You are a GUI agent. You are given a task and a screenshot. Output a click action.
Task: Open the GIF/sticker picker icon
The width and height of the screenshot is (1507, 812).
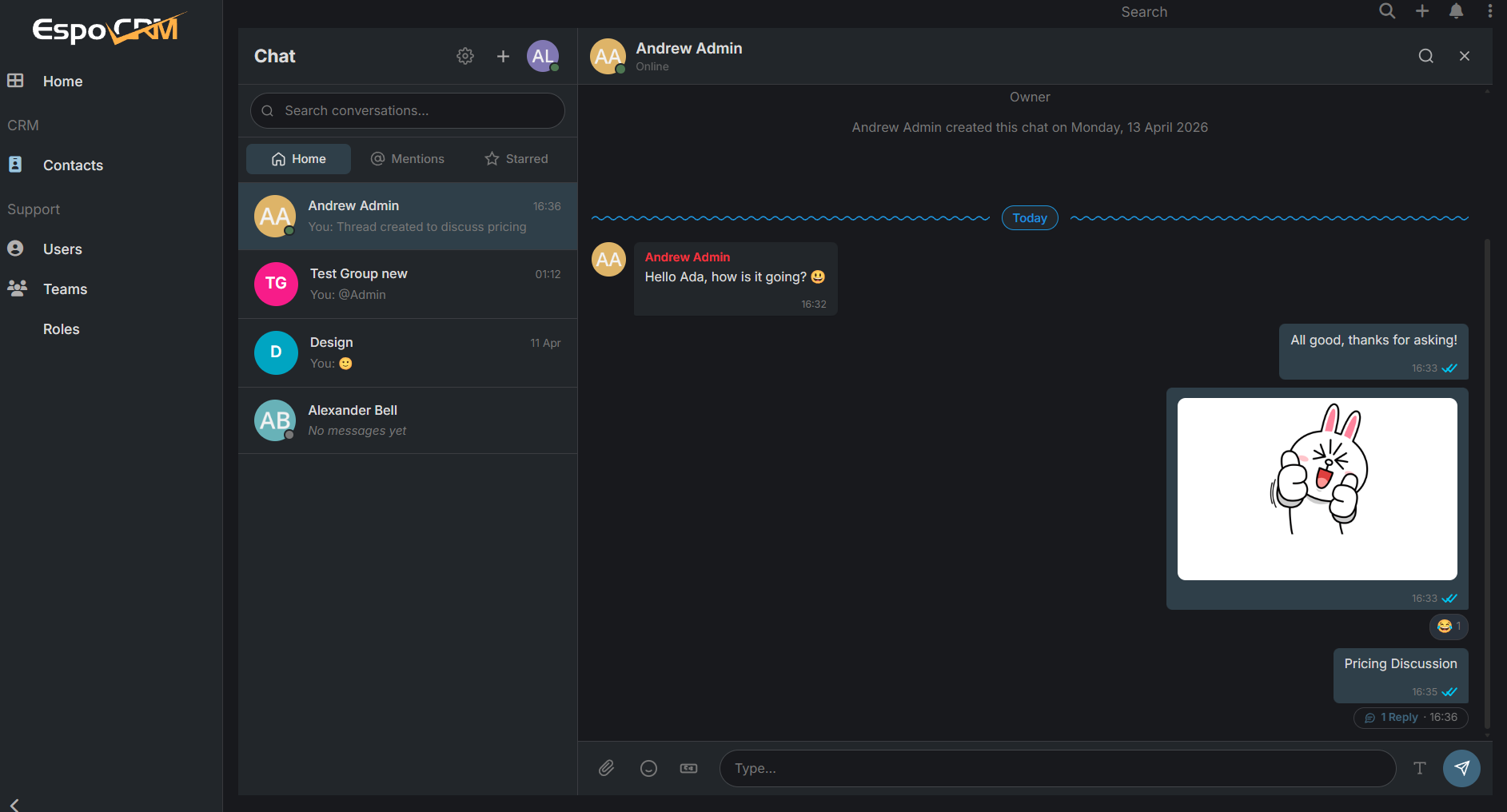click(x=688, y=768)
